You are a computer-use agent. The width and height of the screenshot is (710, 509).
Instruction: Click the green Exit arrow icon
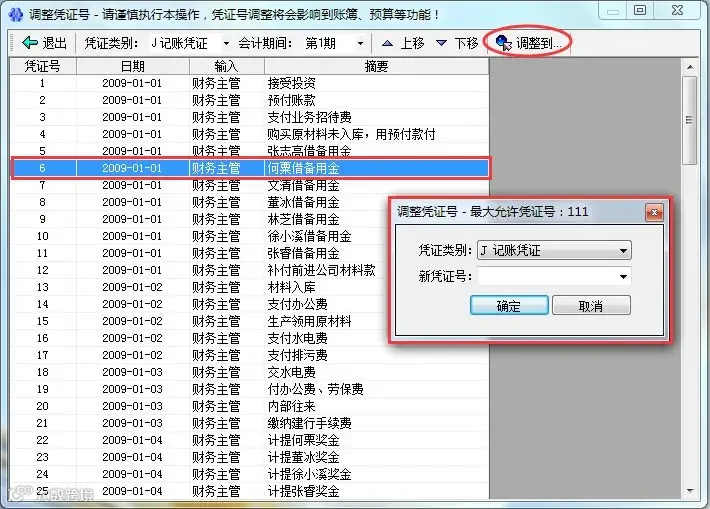pos(30,43)
